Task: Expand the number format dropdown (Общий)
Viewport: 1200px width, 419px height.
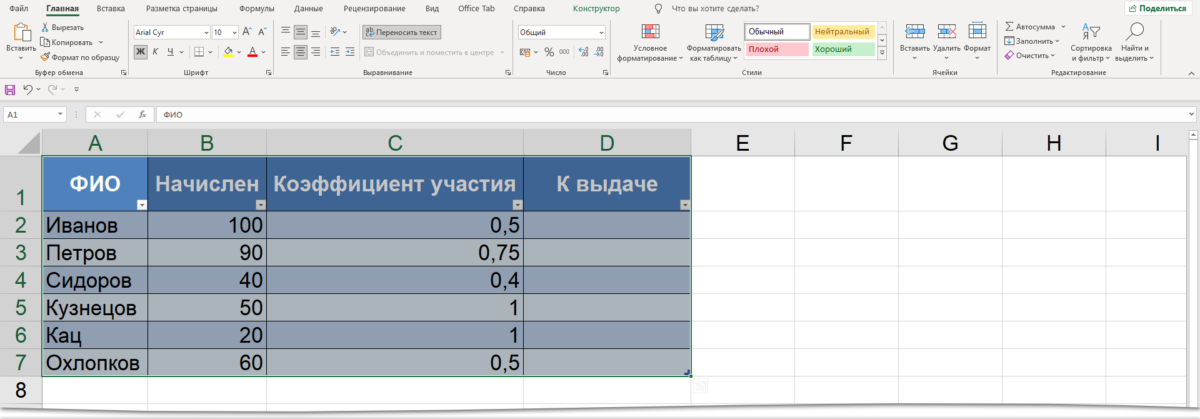Action: 600,32
